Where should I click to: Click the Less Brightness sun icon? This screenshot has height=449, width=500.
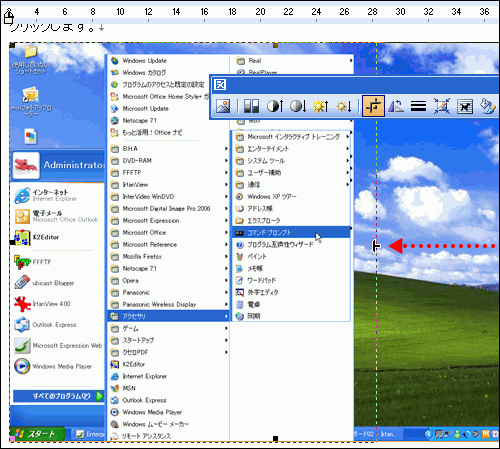(x=344, y=106)
